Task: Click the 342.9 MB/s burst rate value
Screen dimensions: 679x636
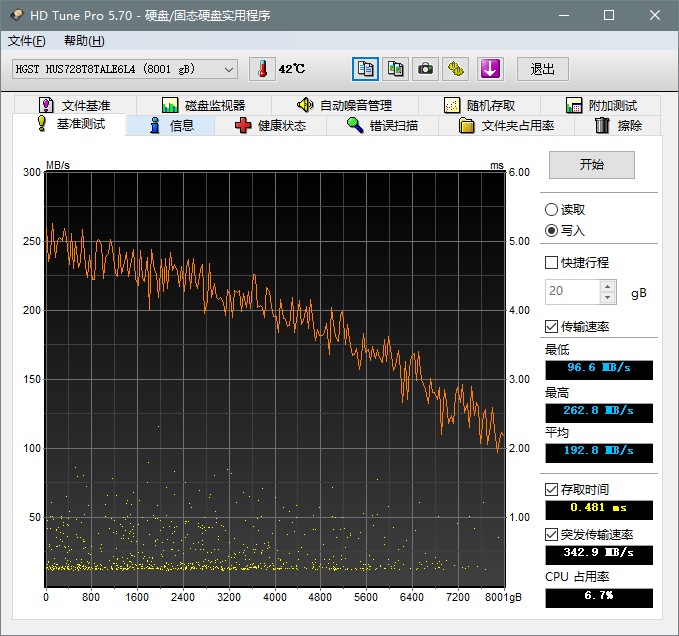Action: pyautogui.click(x=599, y=554)
